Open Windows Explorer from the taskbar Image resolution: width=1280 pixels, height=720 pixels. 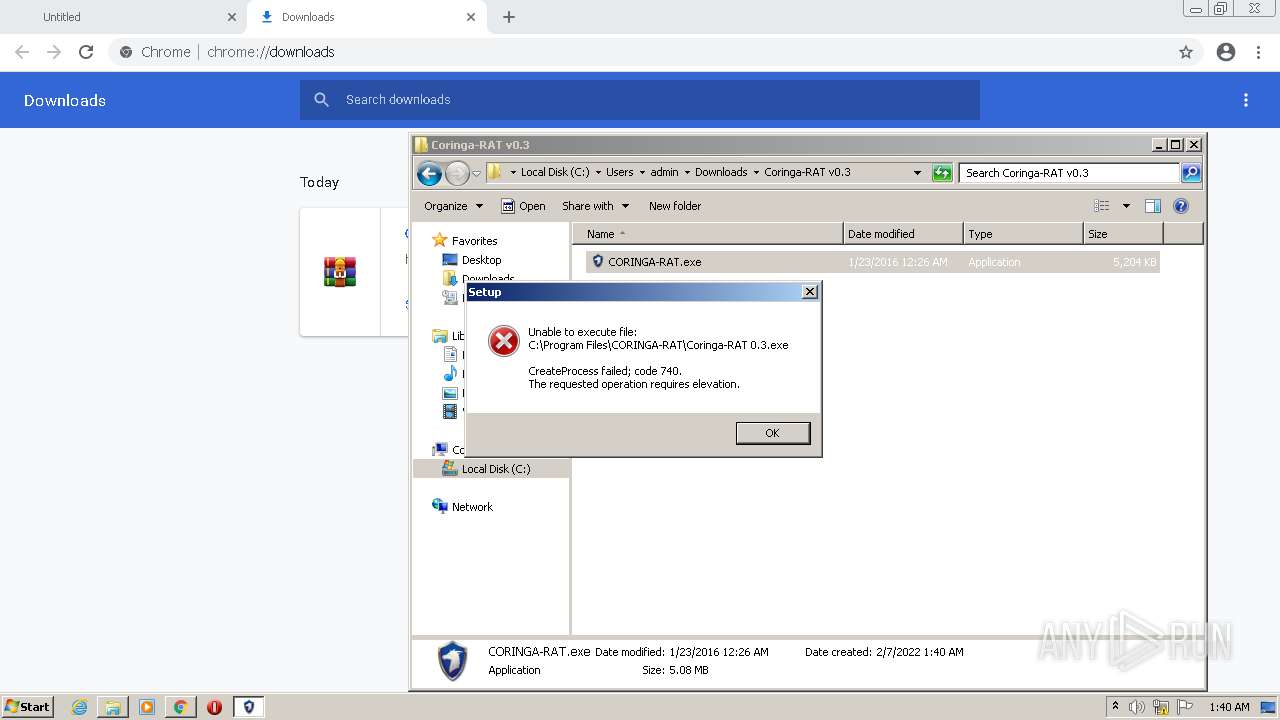tap(113, 707)
